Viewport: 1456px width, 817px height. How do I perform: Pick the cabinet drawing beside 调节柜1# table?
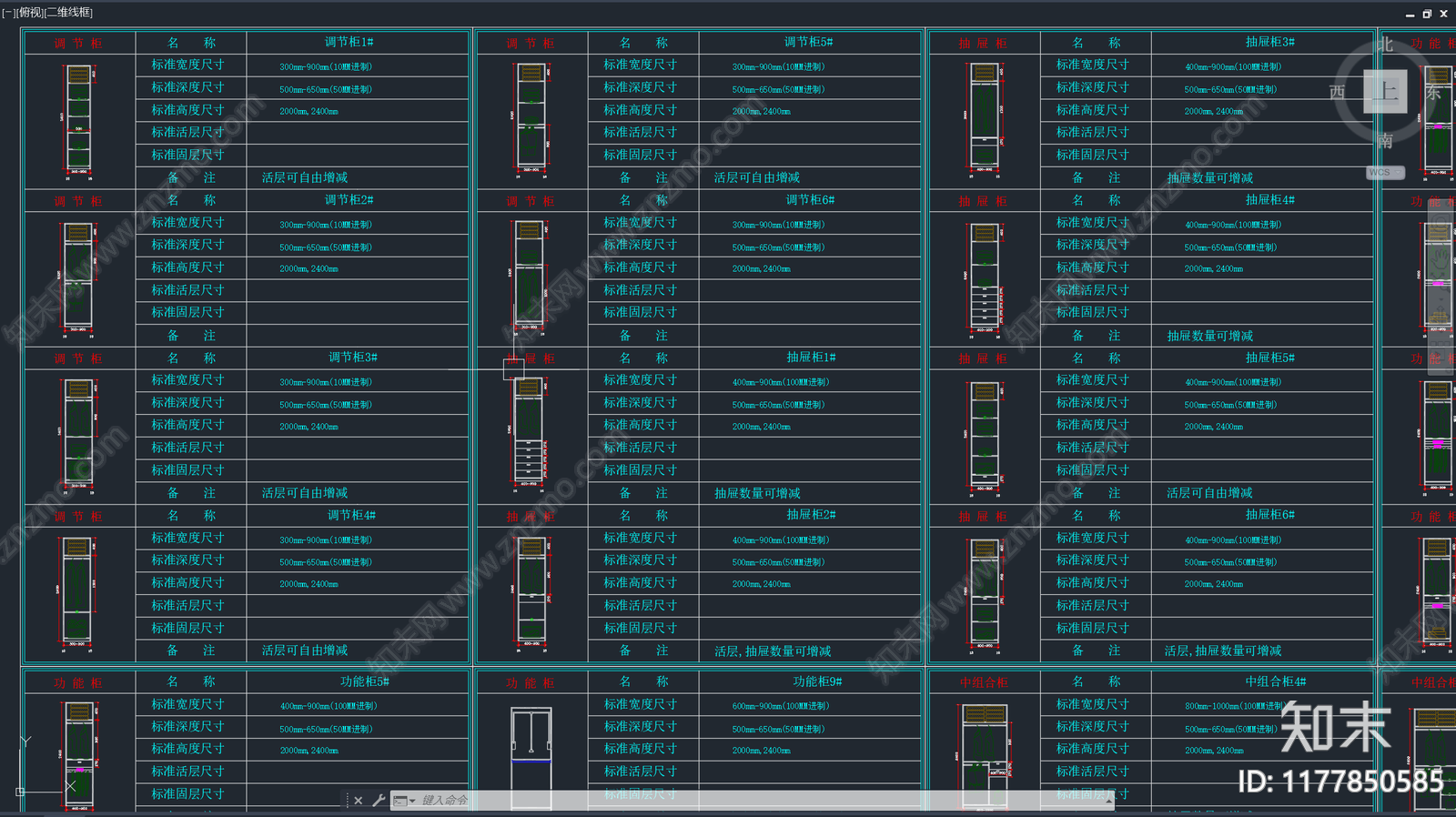pyautogui.click(x=78, y=120)
